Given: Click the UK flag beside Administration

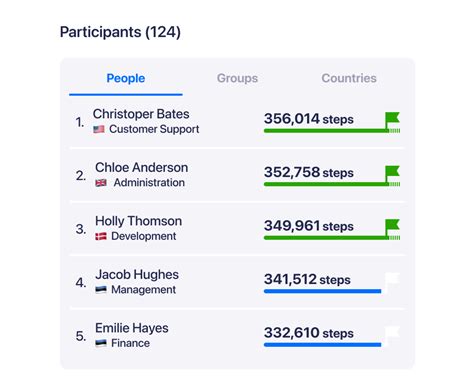Looking at the screenshot, I should [101, 183].
